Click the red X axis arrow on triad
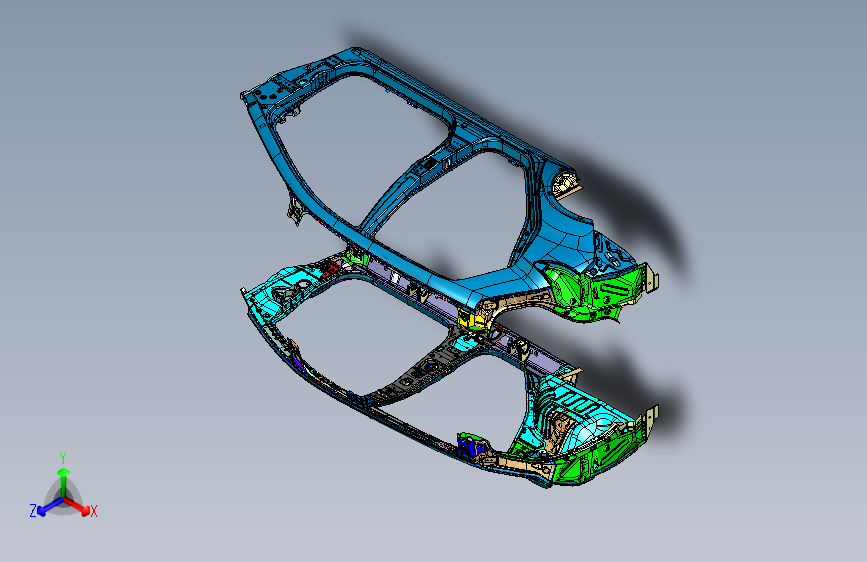 (78, 506)
